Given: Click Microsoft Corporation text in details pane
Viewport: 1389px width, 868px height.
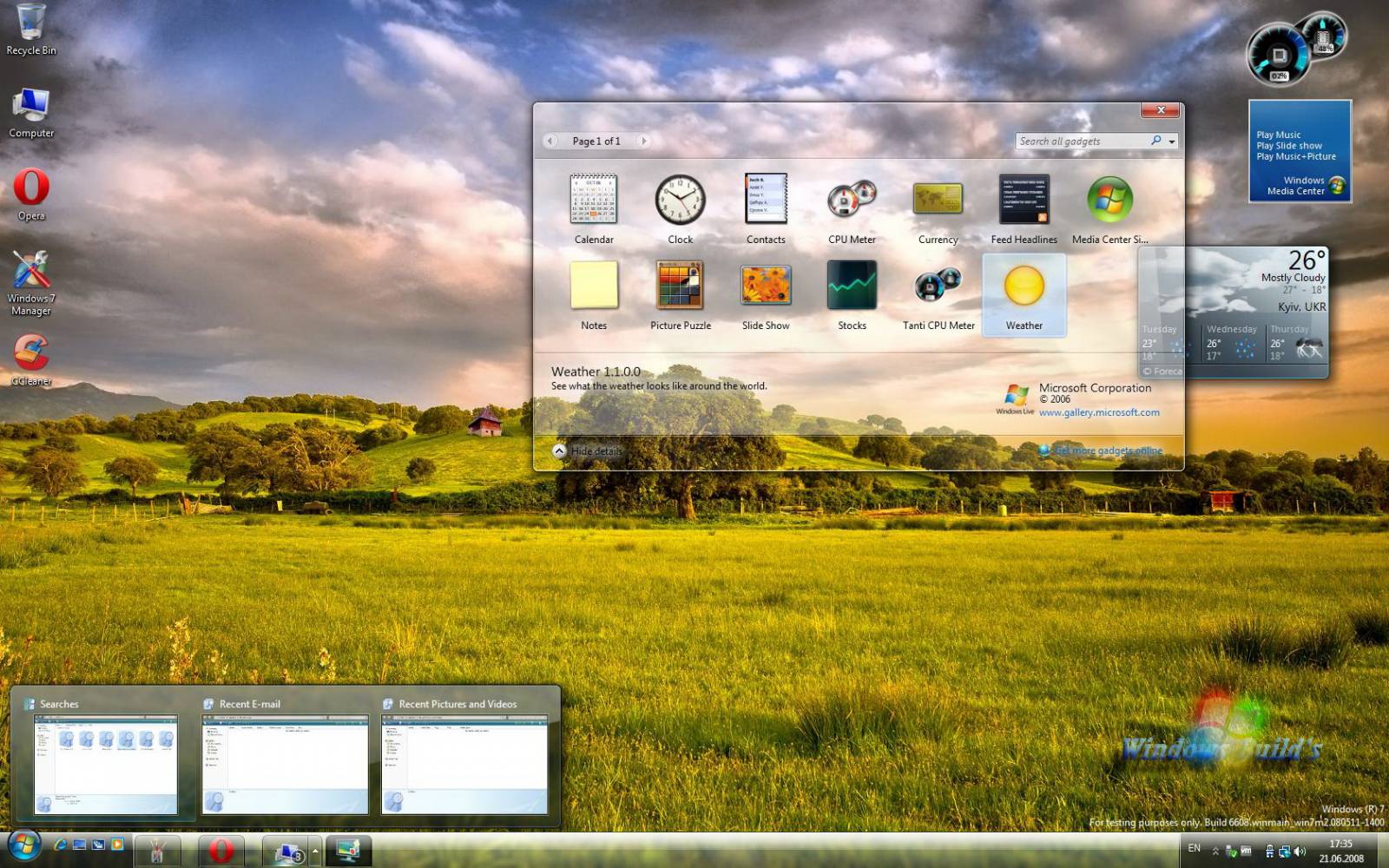Looking at the screenshot, I should click(x=1095, y=388).
